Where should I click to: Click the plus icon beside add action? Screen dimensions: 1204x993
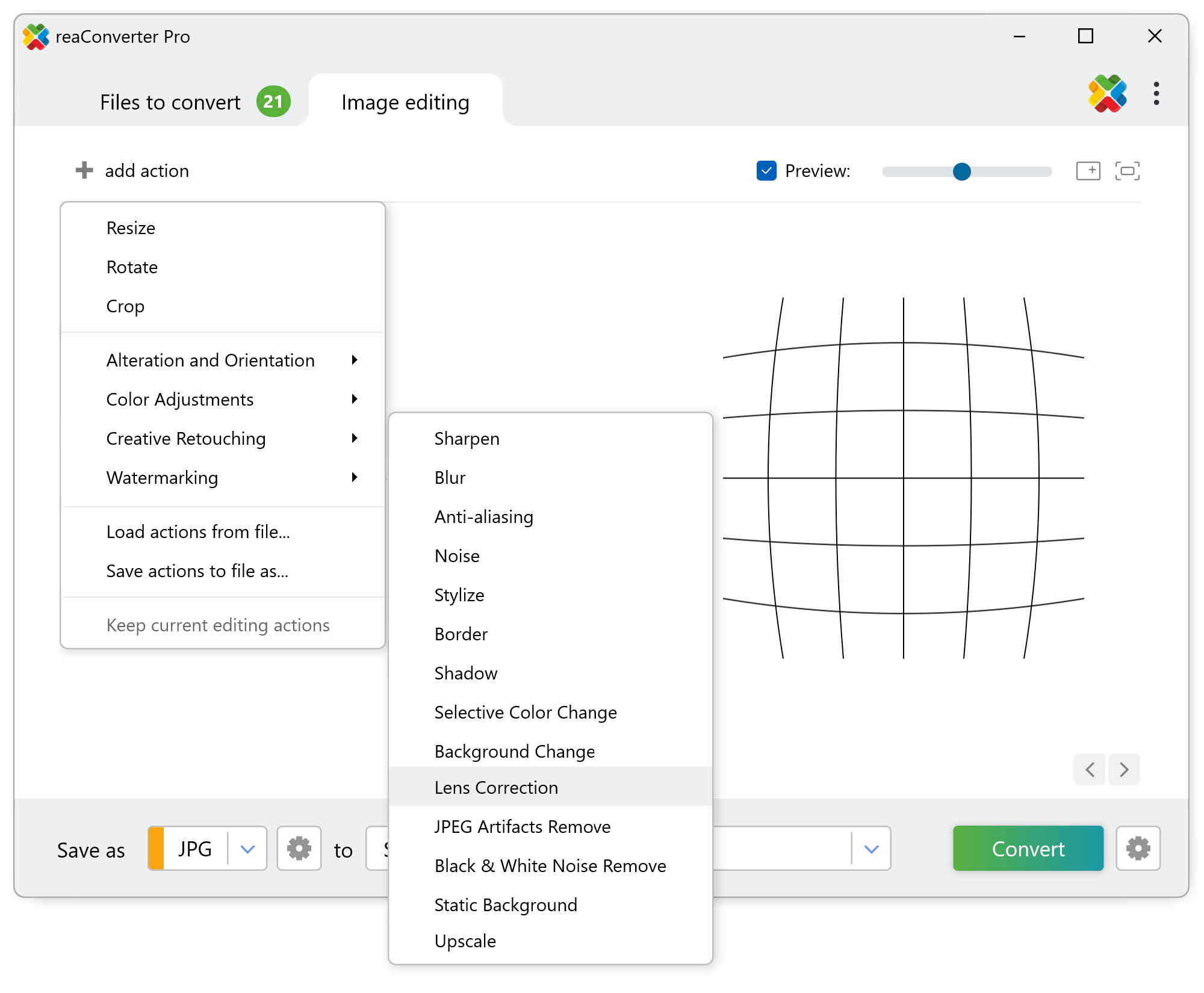click(84, 170)
